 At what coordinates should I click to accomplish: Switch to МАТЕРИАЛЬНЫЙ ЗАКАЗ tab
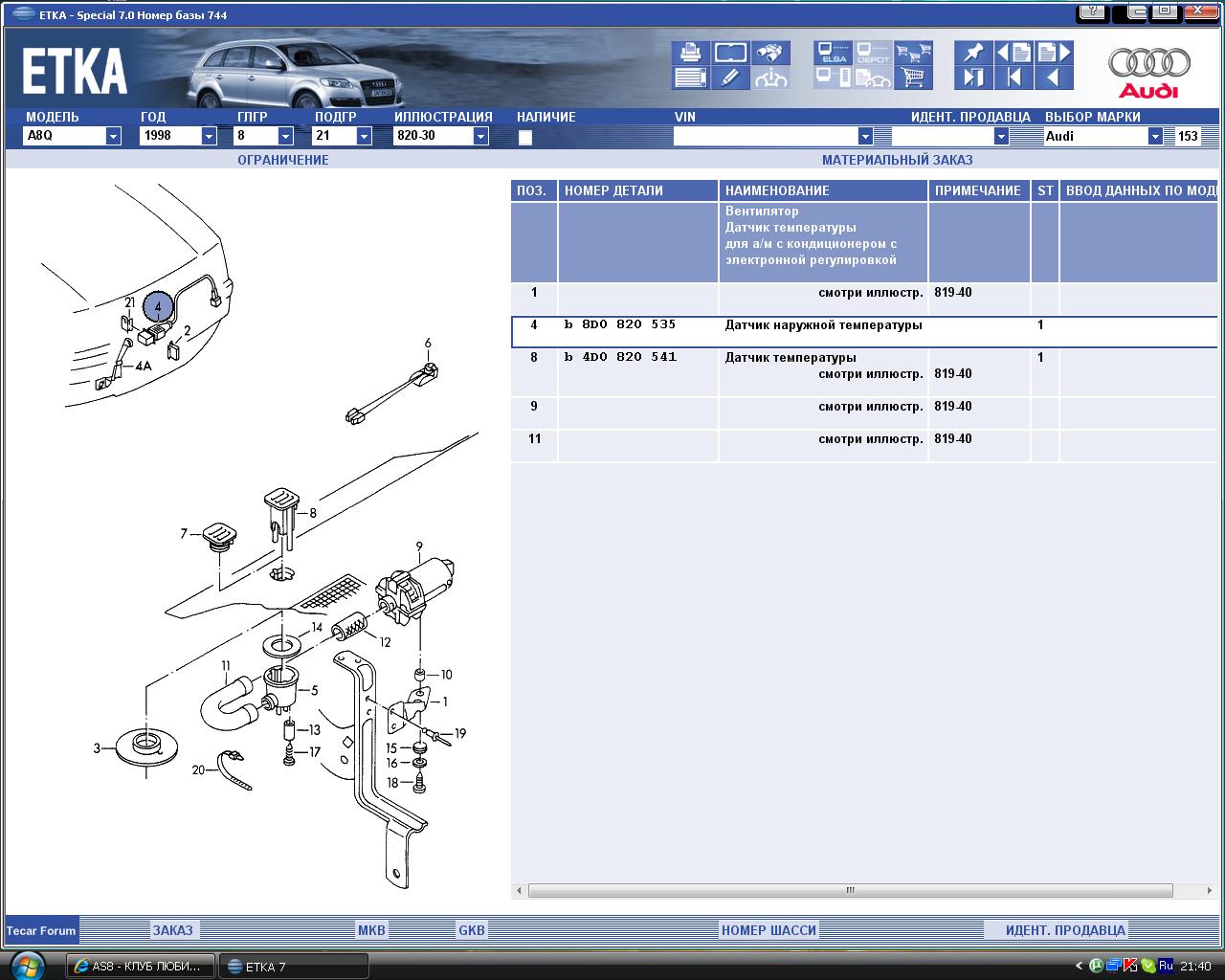[x=897, y=160]
